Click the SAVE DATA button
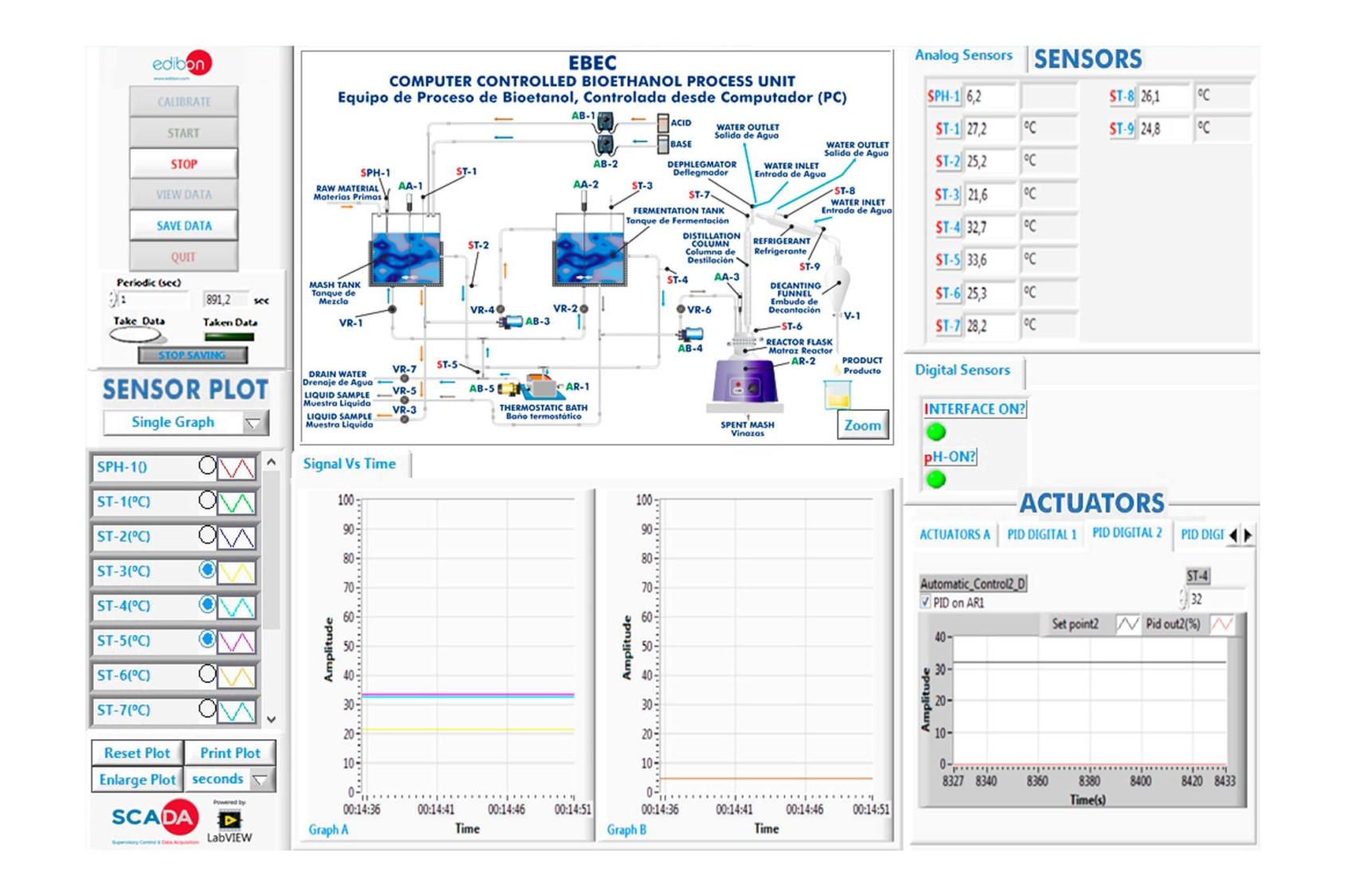This screenshot has width=1345, height=896. coord(183,225)
